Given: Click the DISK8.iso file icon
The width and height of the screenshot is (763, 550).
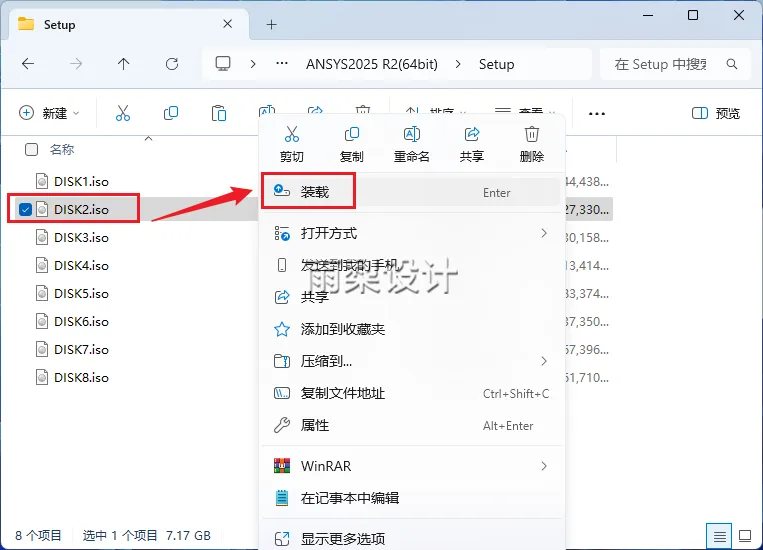Looking at the screenshot, I should pyautogui.click(x=42, y=377).
